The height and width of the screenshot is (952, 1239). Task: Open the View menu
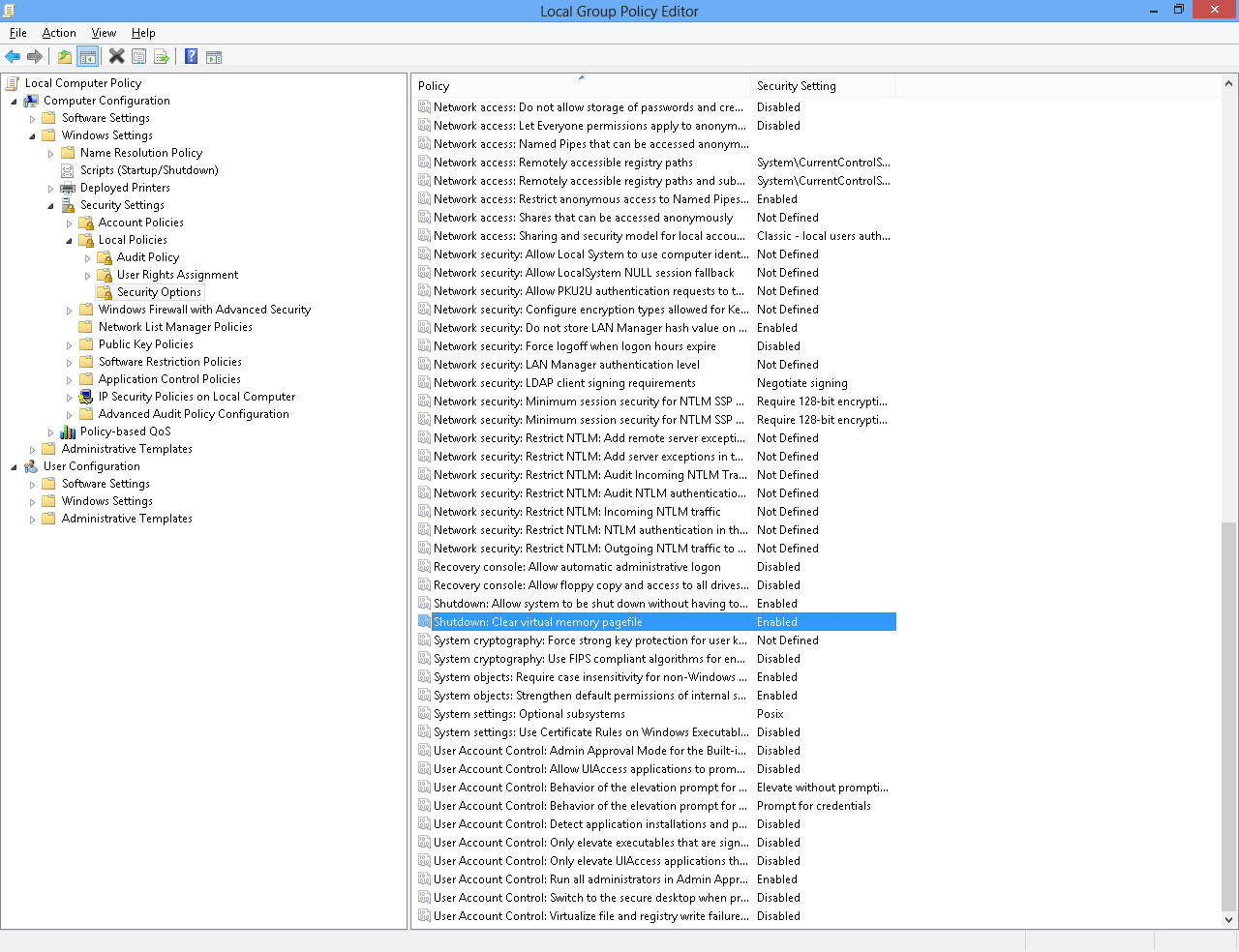tap(104, 33)
